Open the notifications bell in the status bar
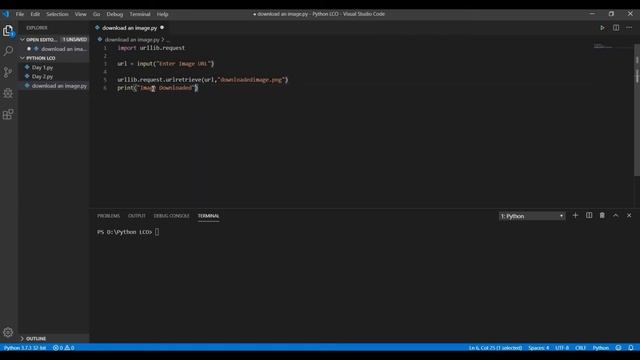Image resolution: width=640 pixels, height=360 pixels. point(631,348)
